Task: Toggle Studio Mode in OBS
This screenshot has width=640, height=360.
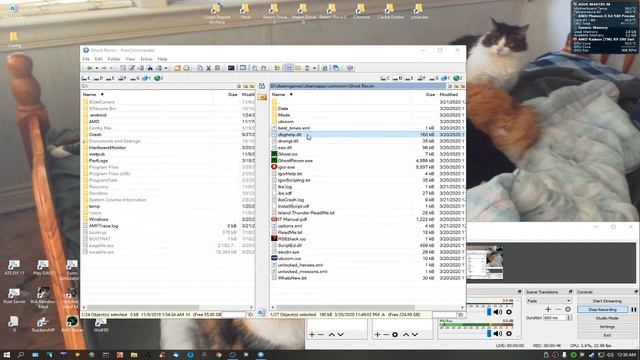Action: pyautogui.click(x=607, y=318)
